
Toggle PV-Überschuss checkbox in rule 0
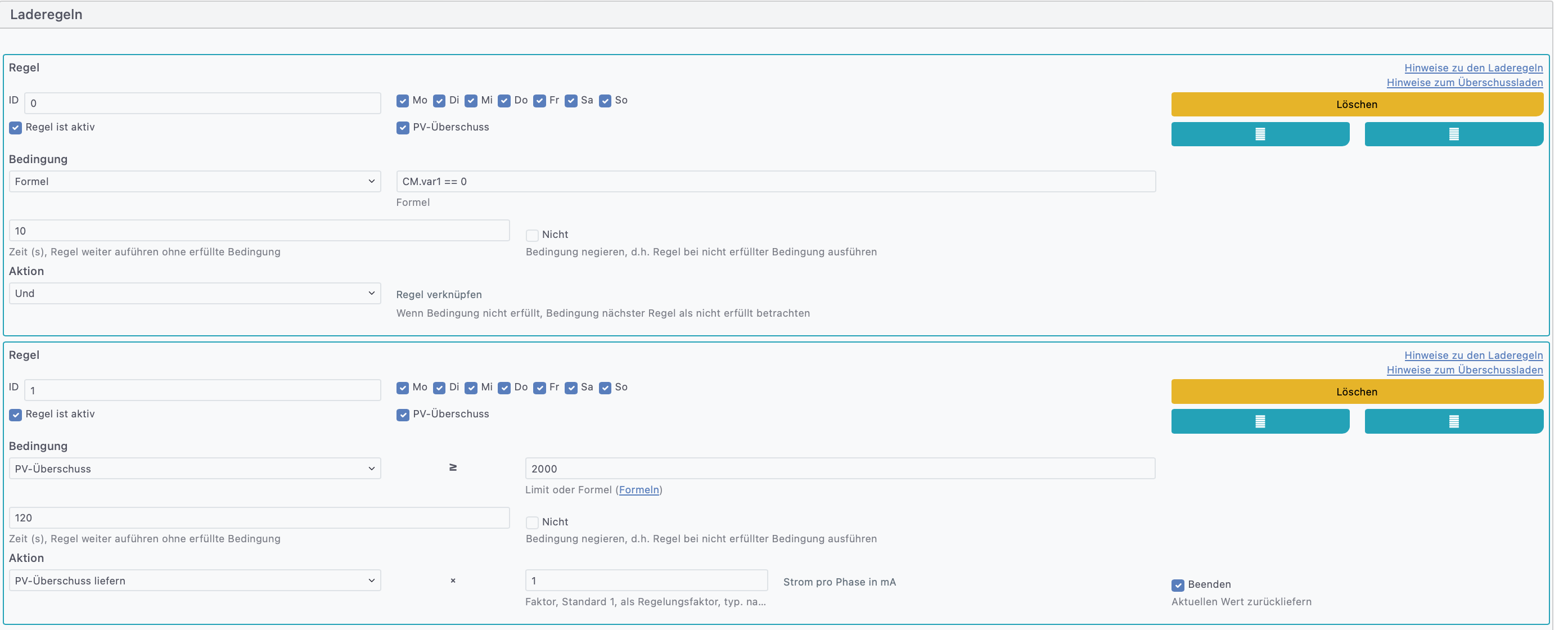402,128
